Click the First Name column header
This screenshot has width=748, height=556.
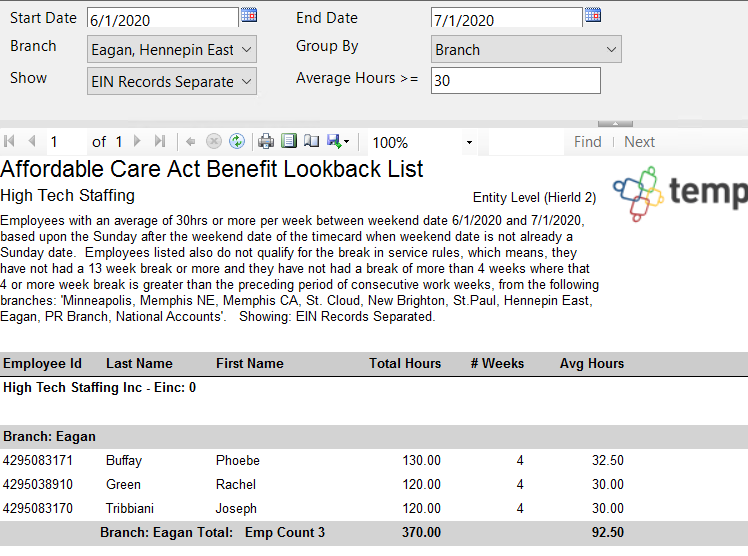pyautogui.click(x=250, y=363)
